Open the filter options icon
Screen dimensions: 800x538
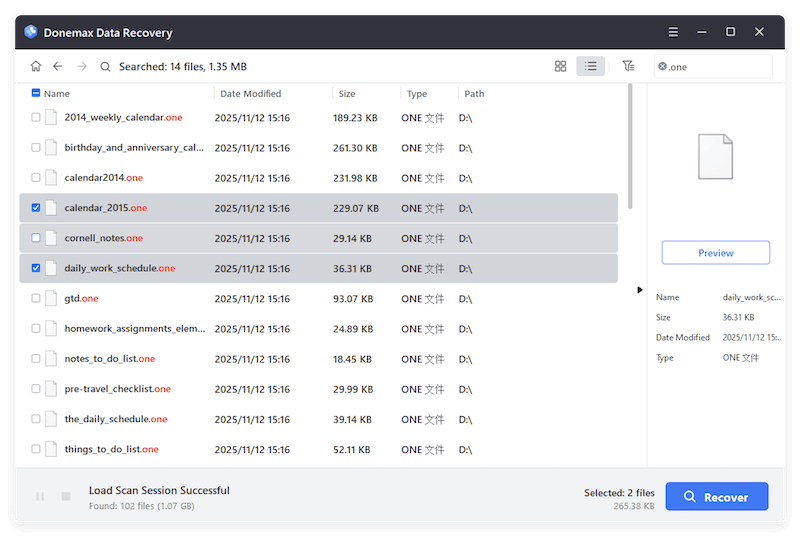tap(628, 66)
